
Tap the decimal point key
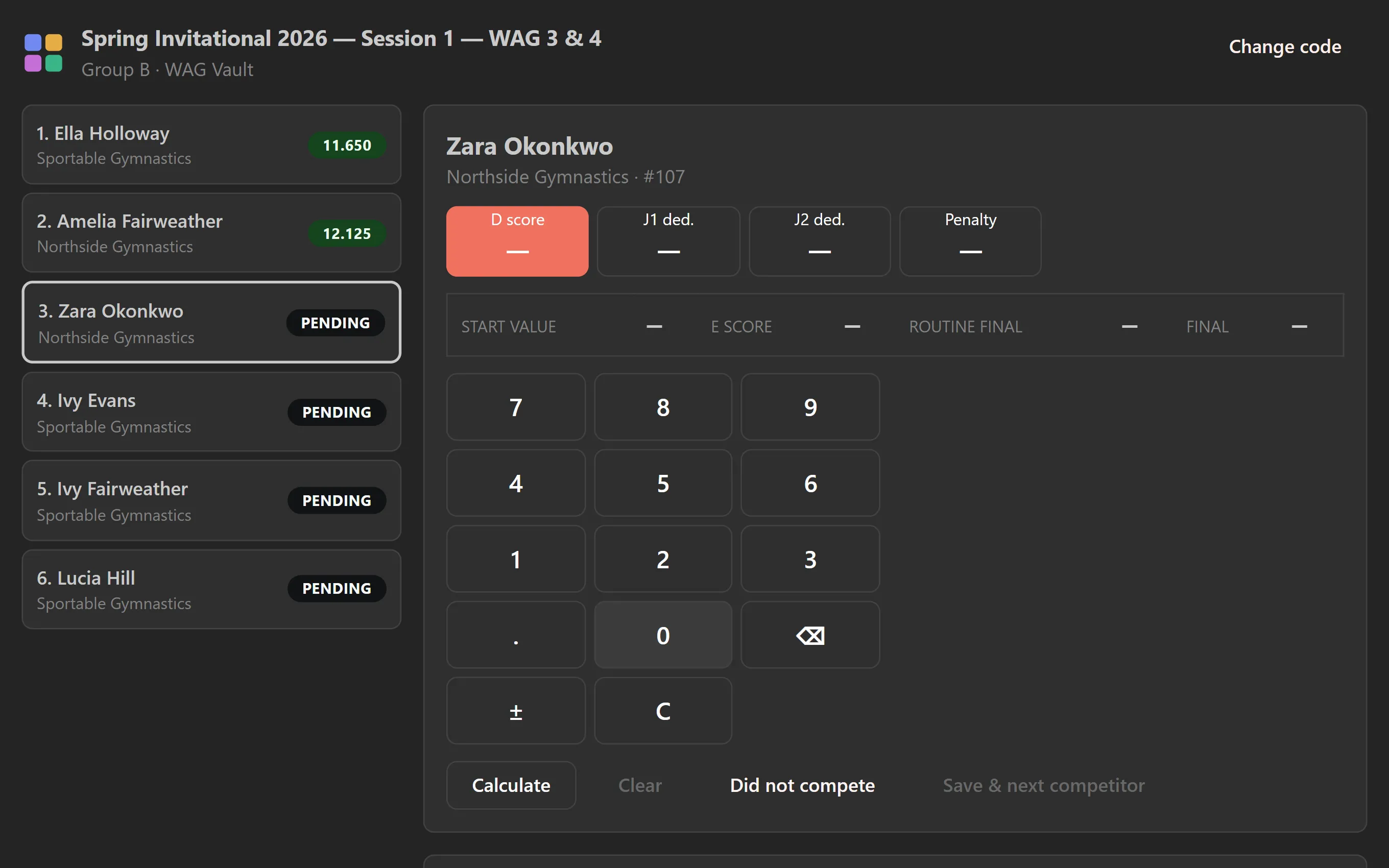515,635
